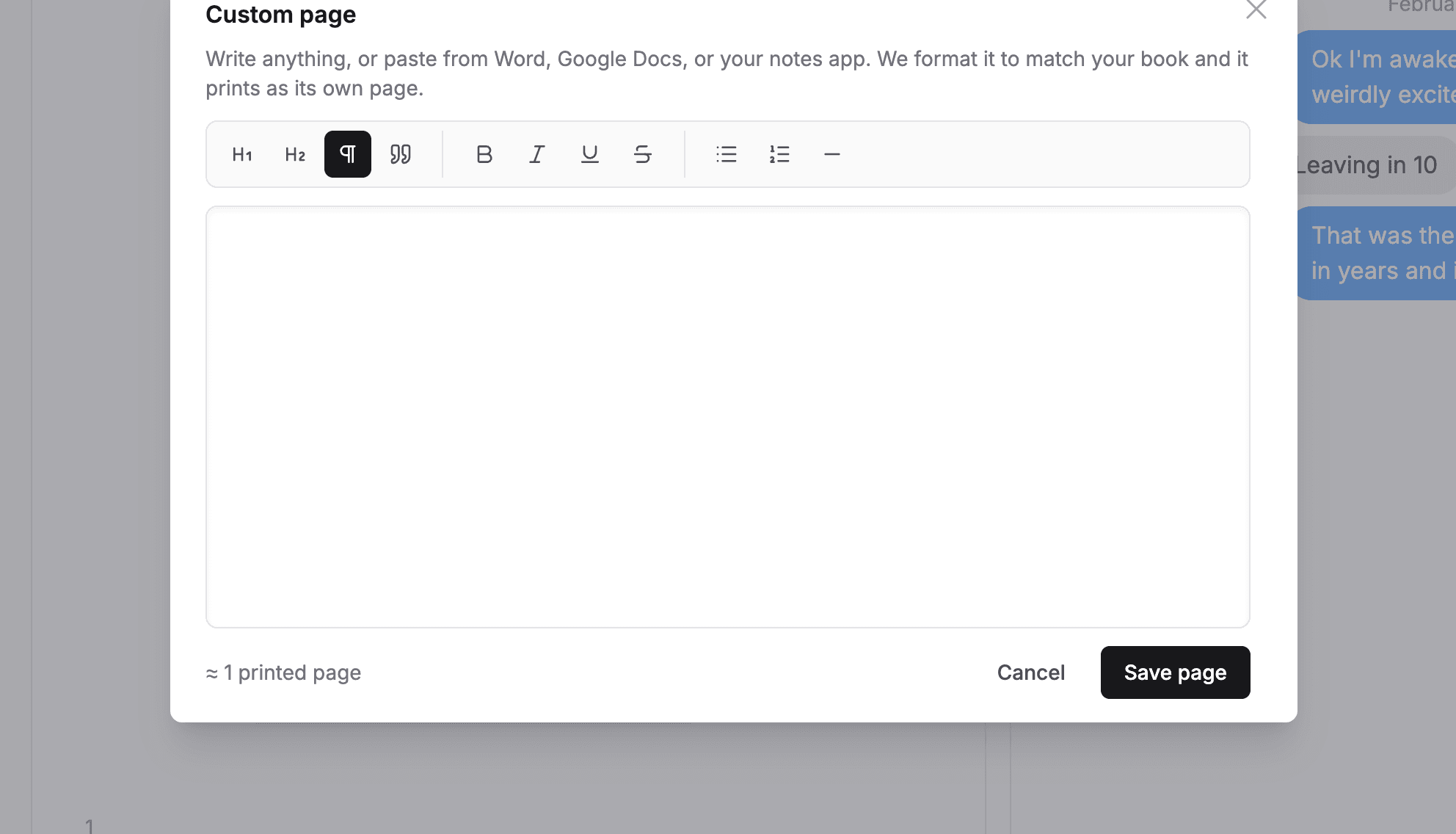This screenshot has height=834, width=1456.
Task: Insert a horizontal divider line
Action: [832, 154]
